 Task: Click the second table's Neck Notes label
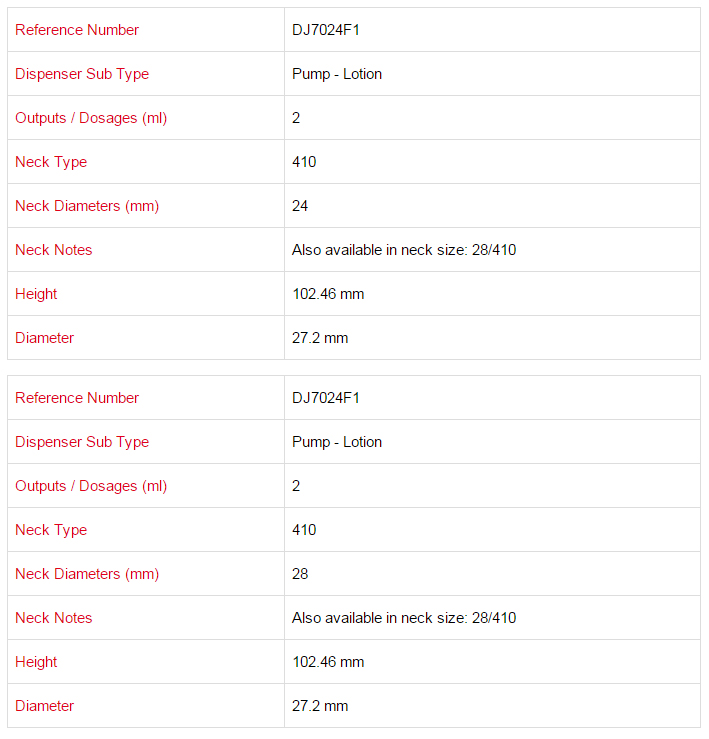54,618
